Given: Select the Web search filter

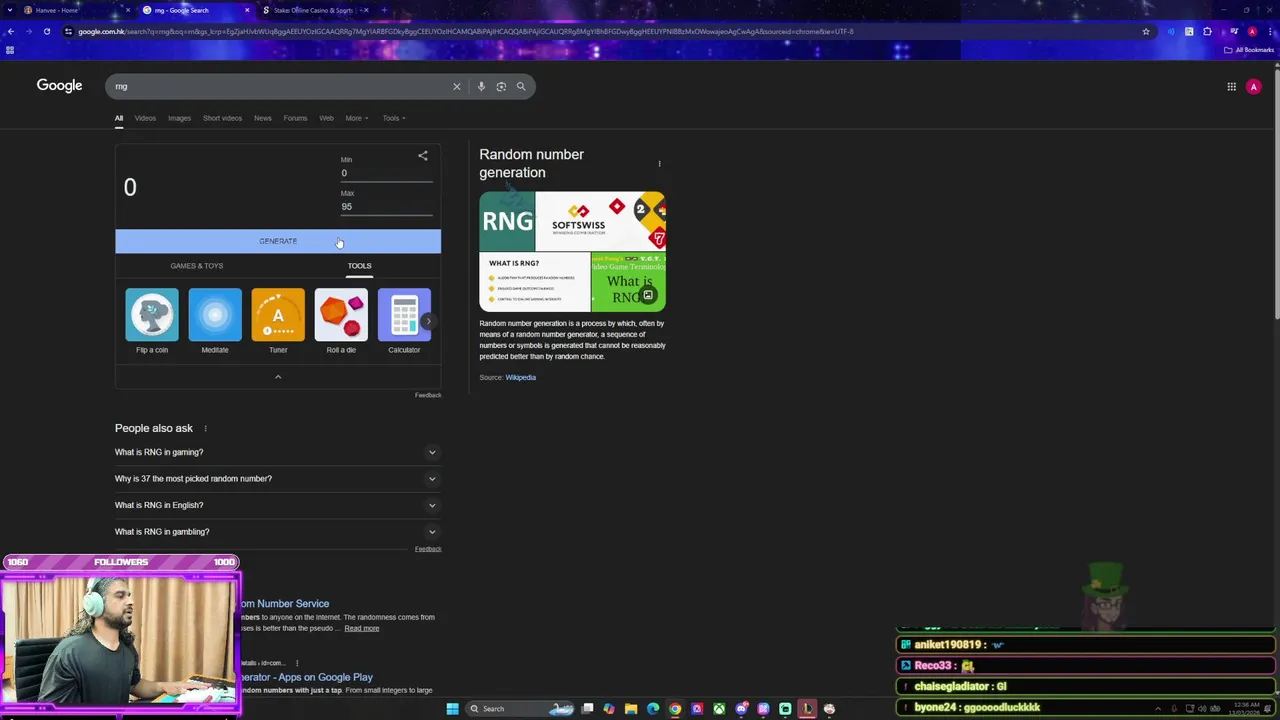Looking at the screenshot, I should click(326, 118).
